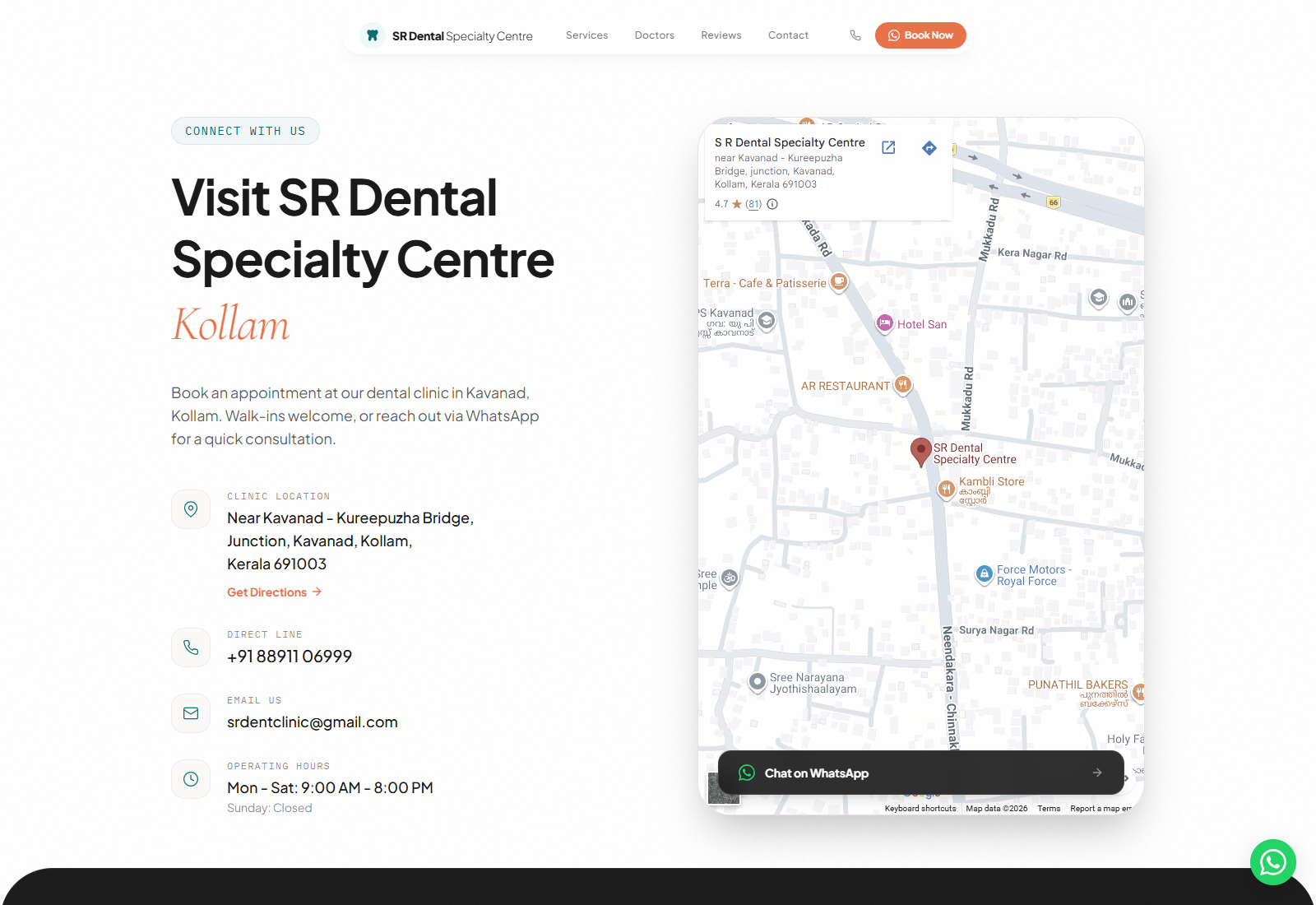1316x905 pixels.
Task: Click the SR Dental Specialty Centre brand name
Action: [x=462, y=36]
